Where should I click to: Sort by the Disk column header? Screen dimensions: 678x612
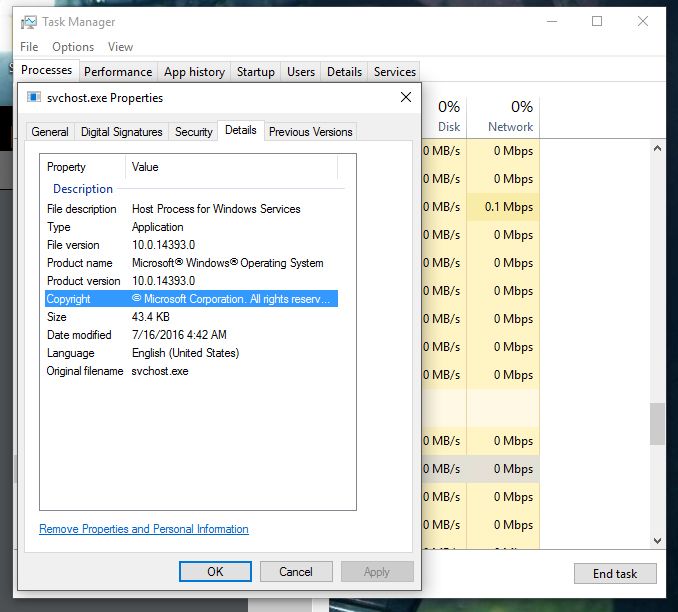coord(445,117)
